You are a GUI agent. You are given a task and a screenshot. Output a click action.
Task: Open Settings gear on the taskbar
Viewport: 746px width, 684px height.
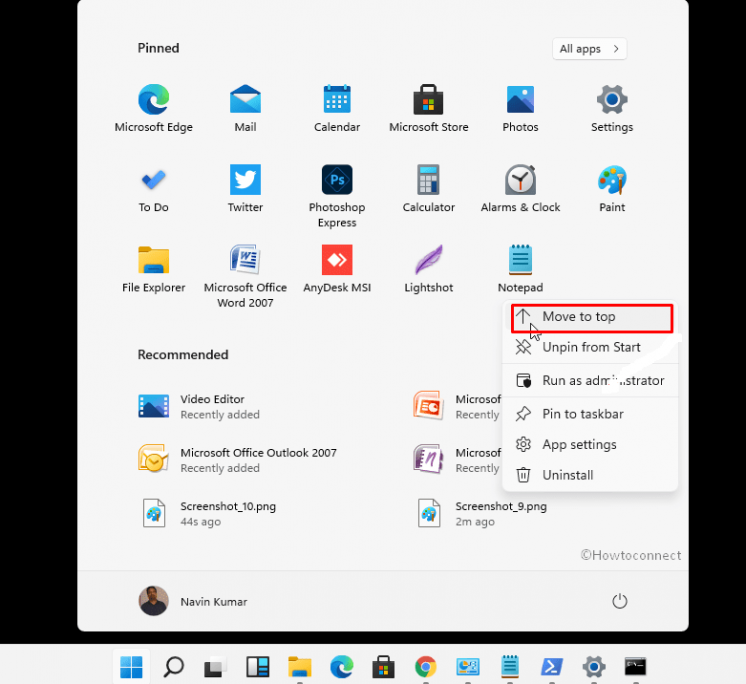point(594,666)
